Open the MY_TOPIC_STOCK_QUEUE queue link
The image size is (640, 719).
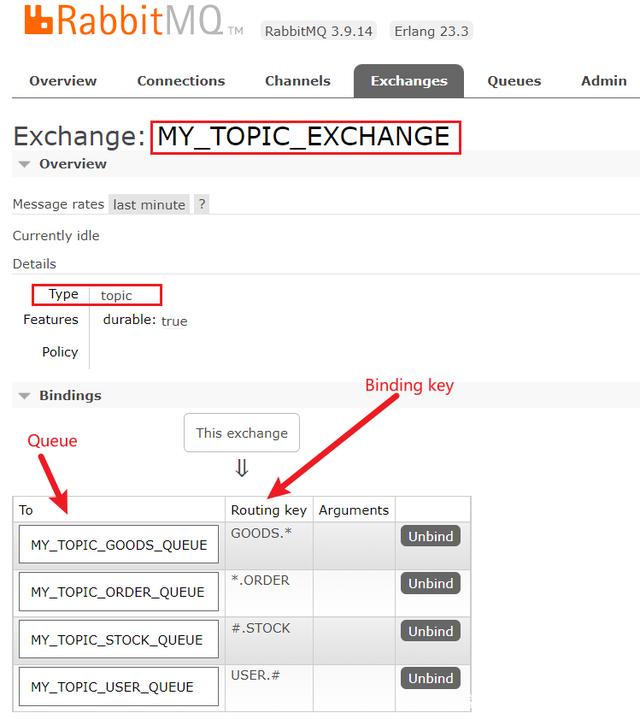(x=119, y=640)
